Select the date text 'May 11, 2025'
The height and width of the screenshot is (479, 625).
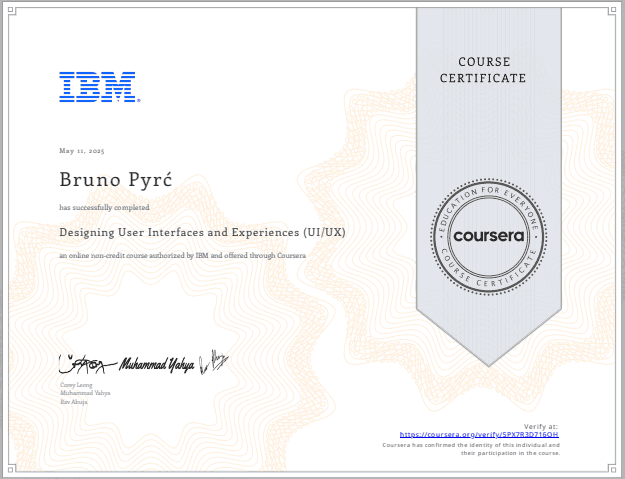82,151
